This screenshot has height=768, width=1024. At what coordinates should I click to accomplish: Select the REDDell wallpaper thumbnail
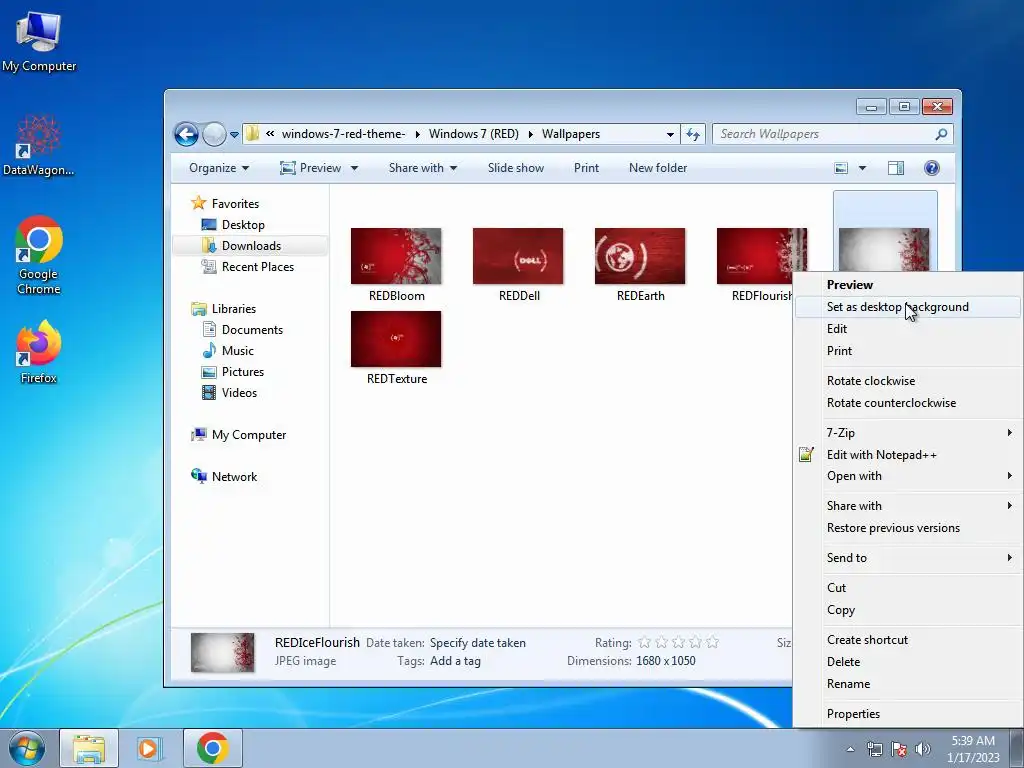pyautogui.click(x=518, y=257)
